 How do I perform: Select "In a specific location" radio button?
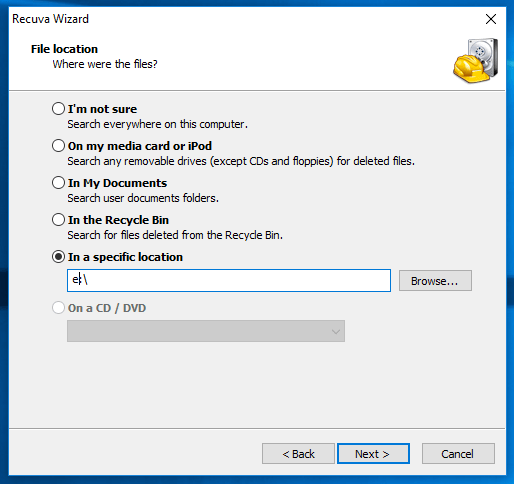click(58, 257)
